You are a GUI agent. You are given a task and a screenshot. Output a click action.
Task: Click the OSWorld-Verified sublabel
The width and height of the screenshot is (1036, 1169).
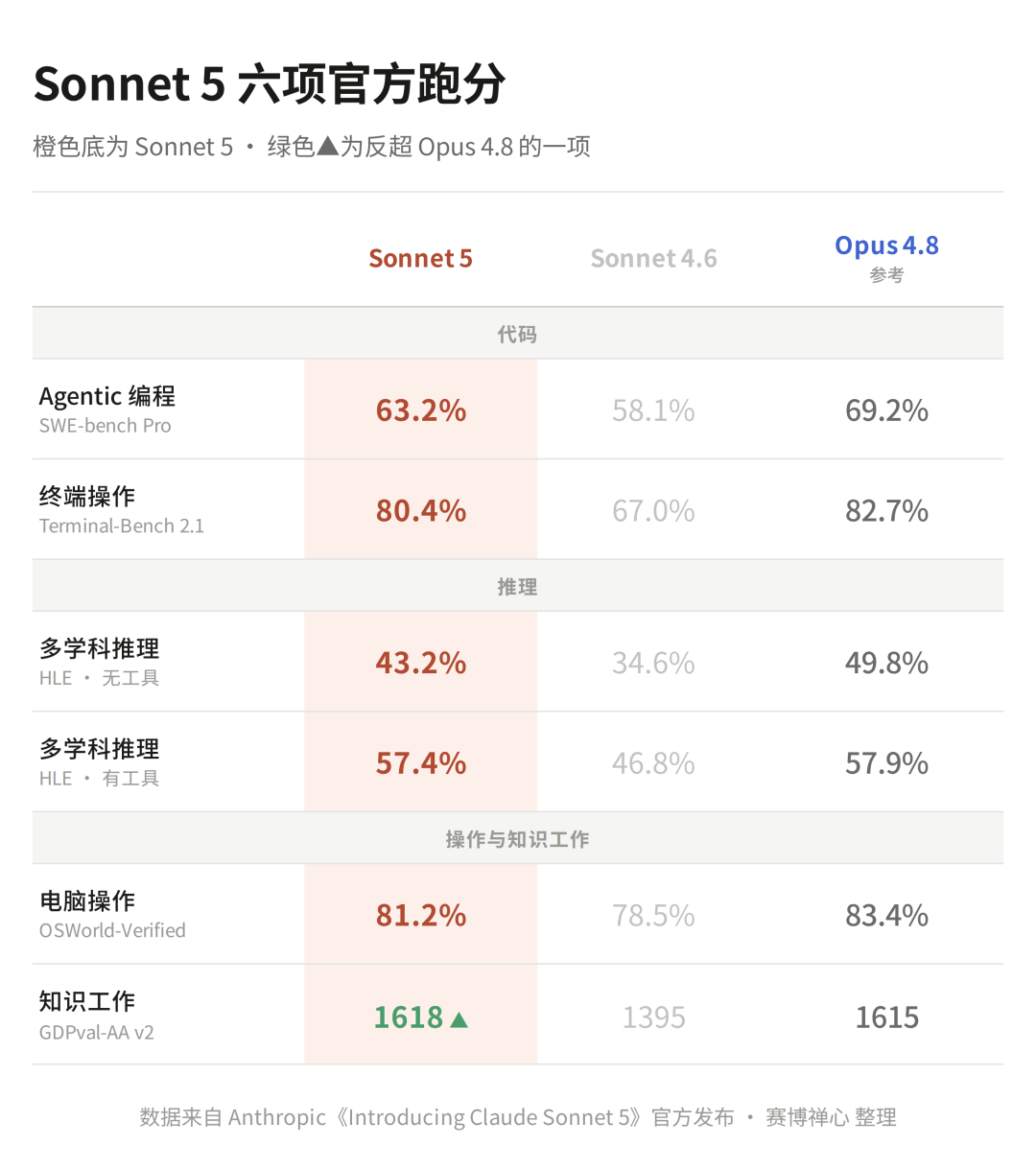point(112,930)
